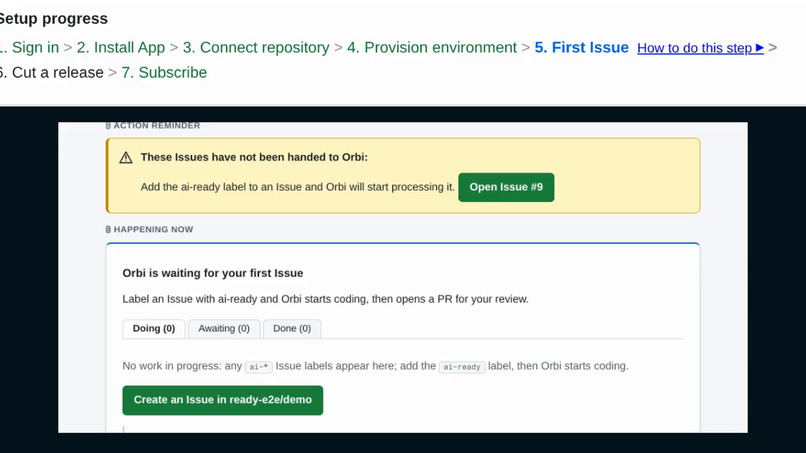Click the icon beside HAPPENING NOW heading
This screenshot has width=806, height=453.
click(108, 229)
